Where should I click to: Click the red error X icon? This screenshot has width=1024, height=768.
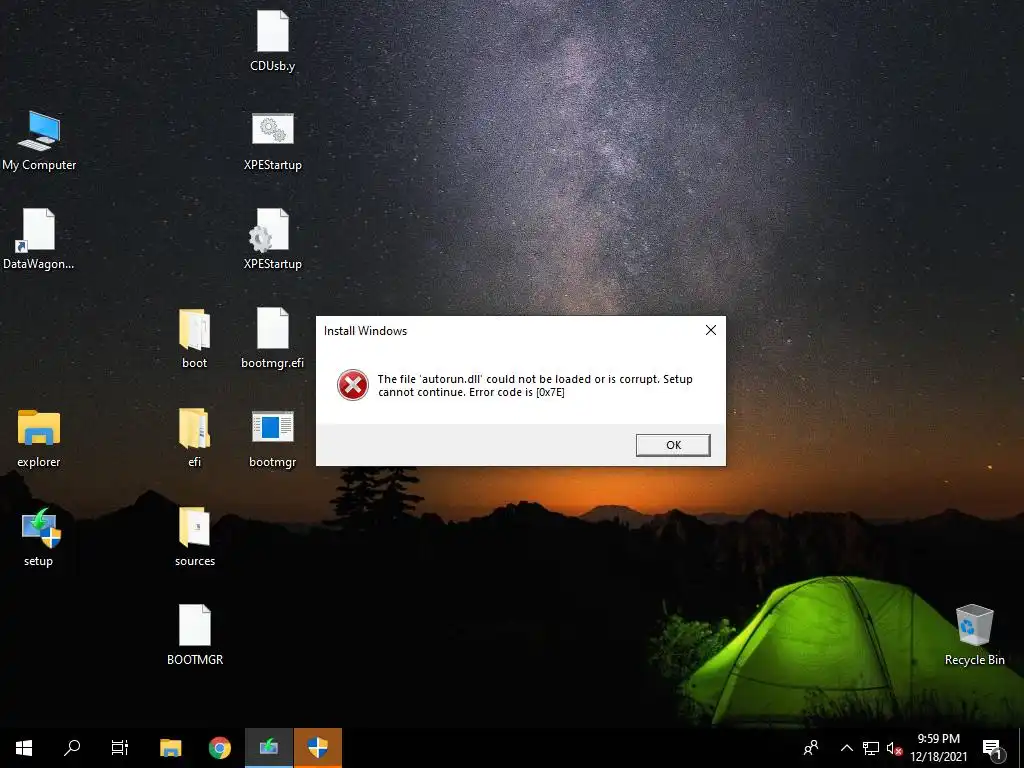click(x=353, y=385)
